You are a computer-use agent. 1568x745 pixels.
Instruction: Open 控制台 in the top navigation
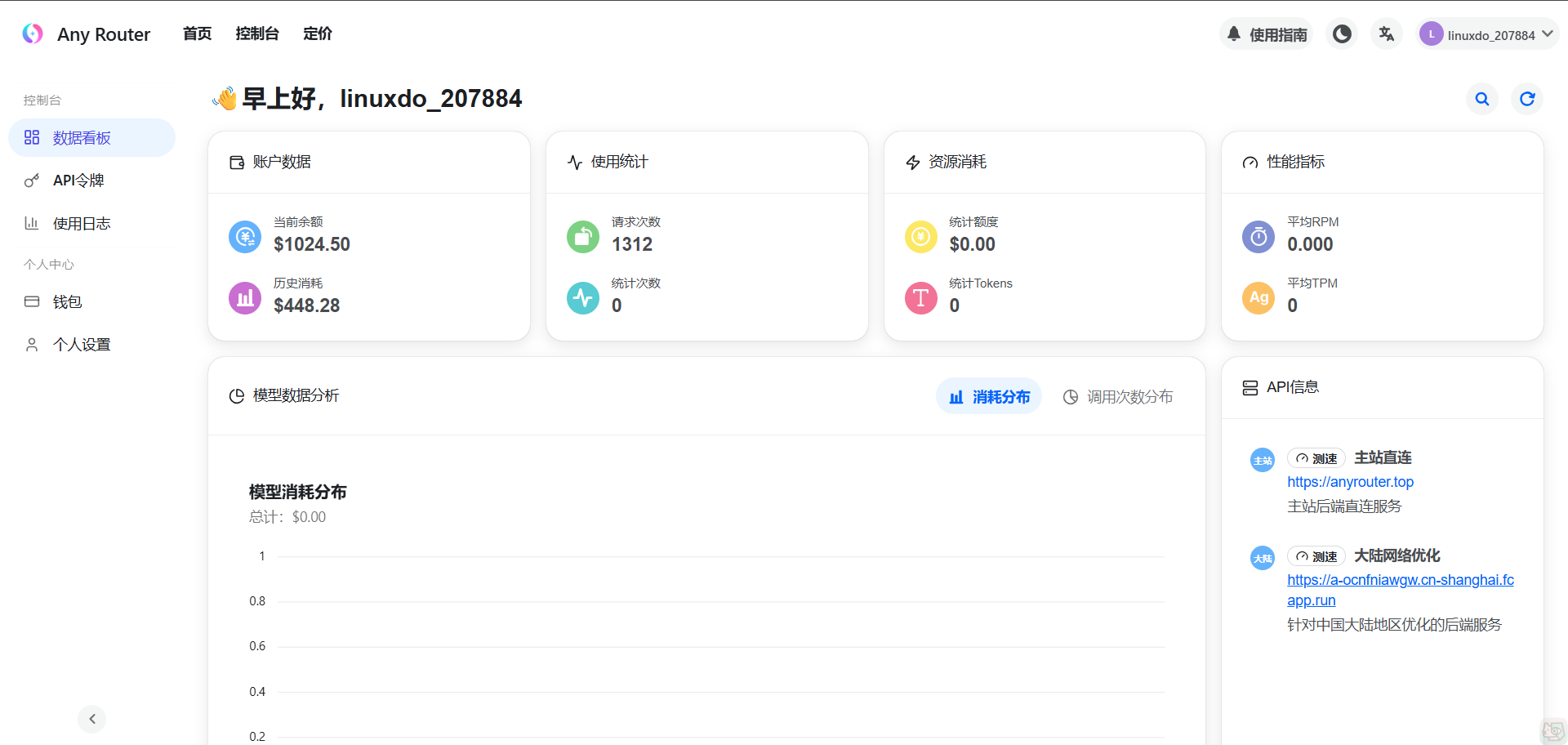click(x=257, y=33)
